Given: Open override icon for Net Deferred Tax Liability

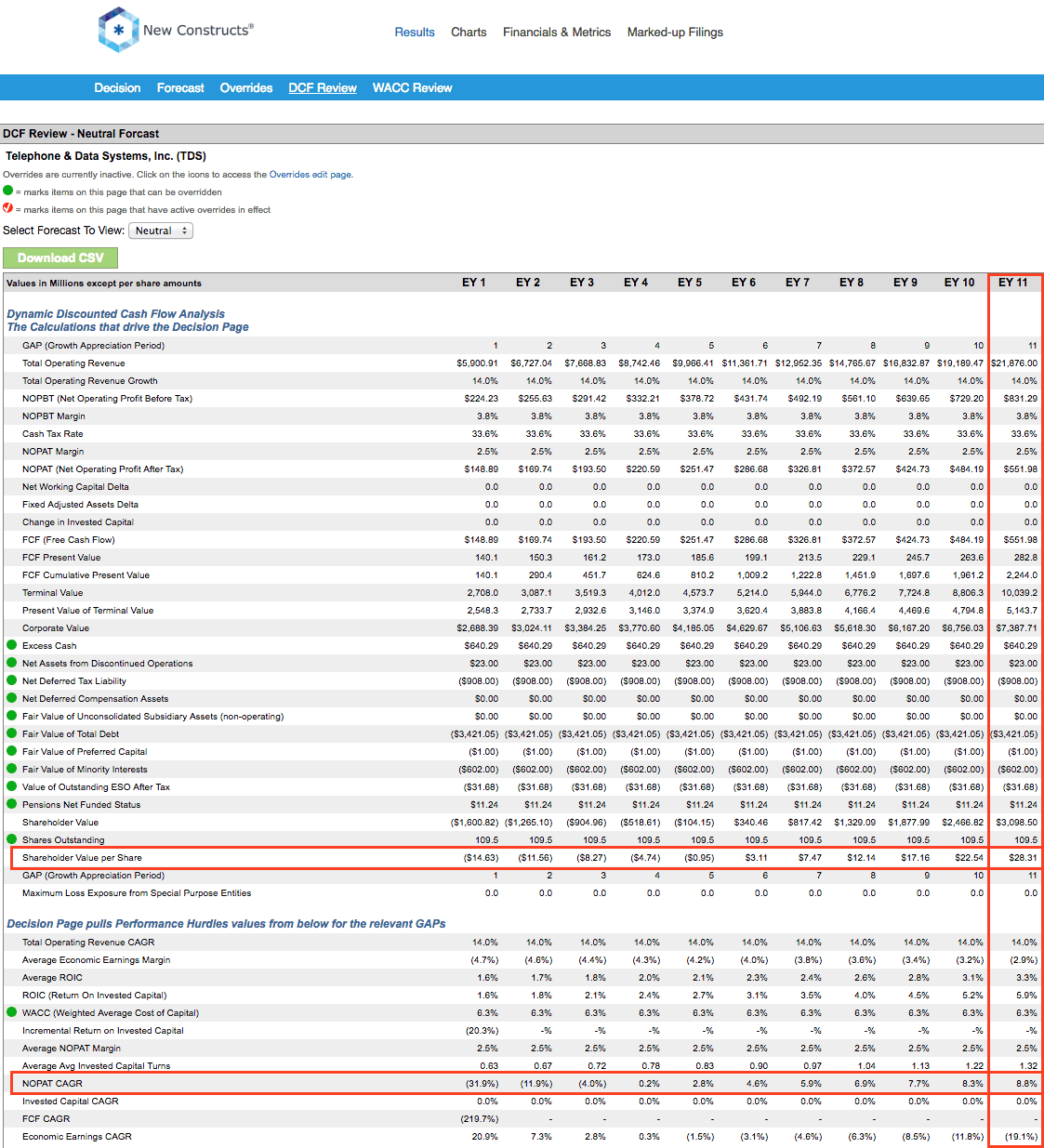Looking at the screenshot, I should 12,680.
